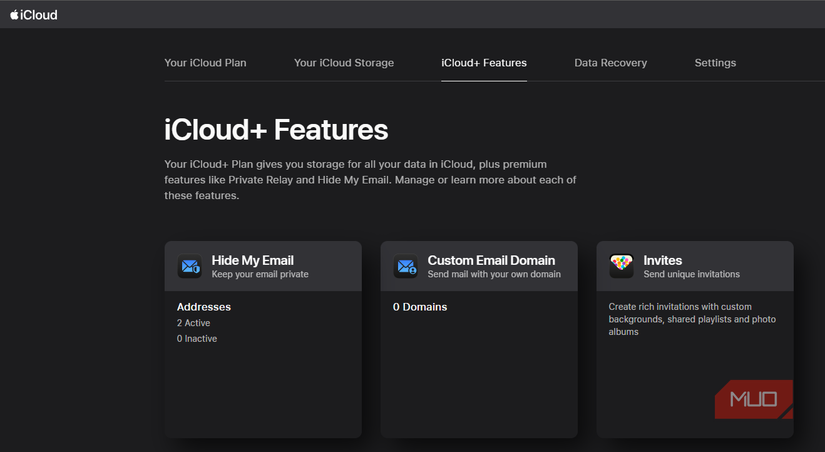Click the large iCloud+ Features page heading
Viewport: 825px width, 452px height.
click(276, 129)
